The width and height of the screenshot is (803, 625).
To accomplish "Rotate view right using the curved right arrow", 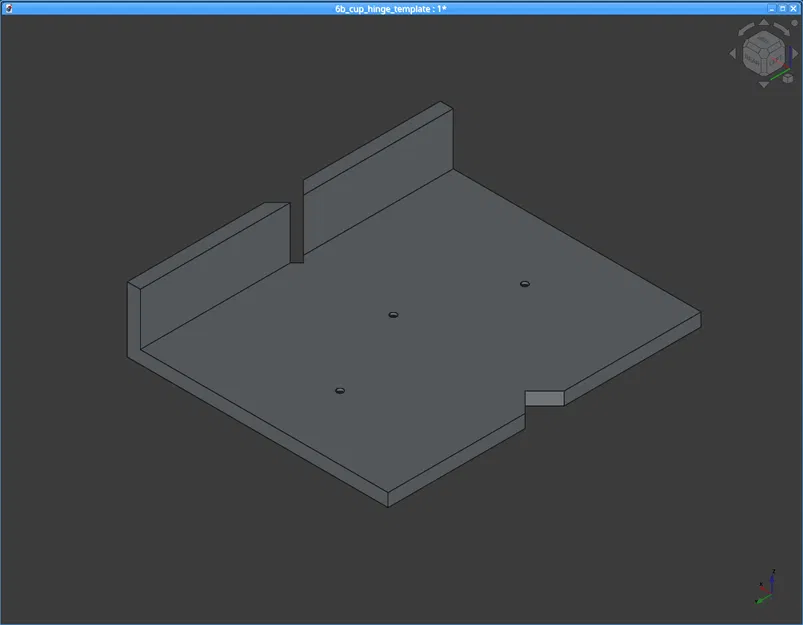I will click(x=781, y=29).
